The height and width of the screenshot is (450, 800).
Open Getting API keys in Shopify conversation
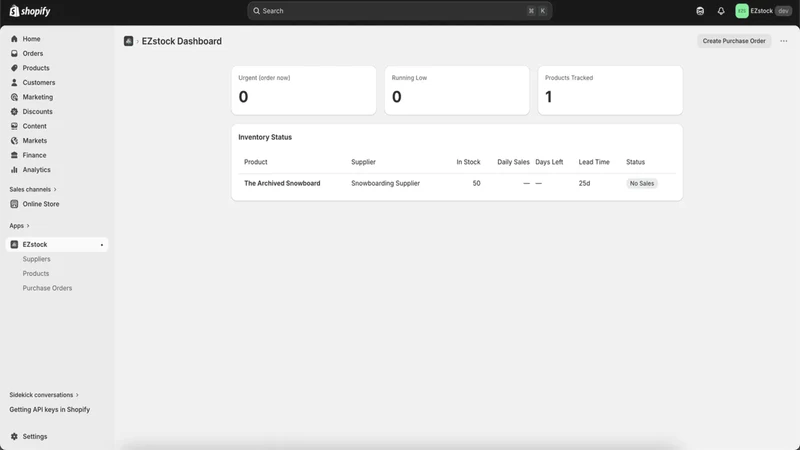point(49,410)
